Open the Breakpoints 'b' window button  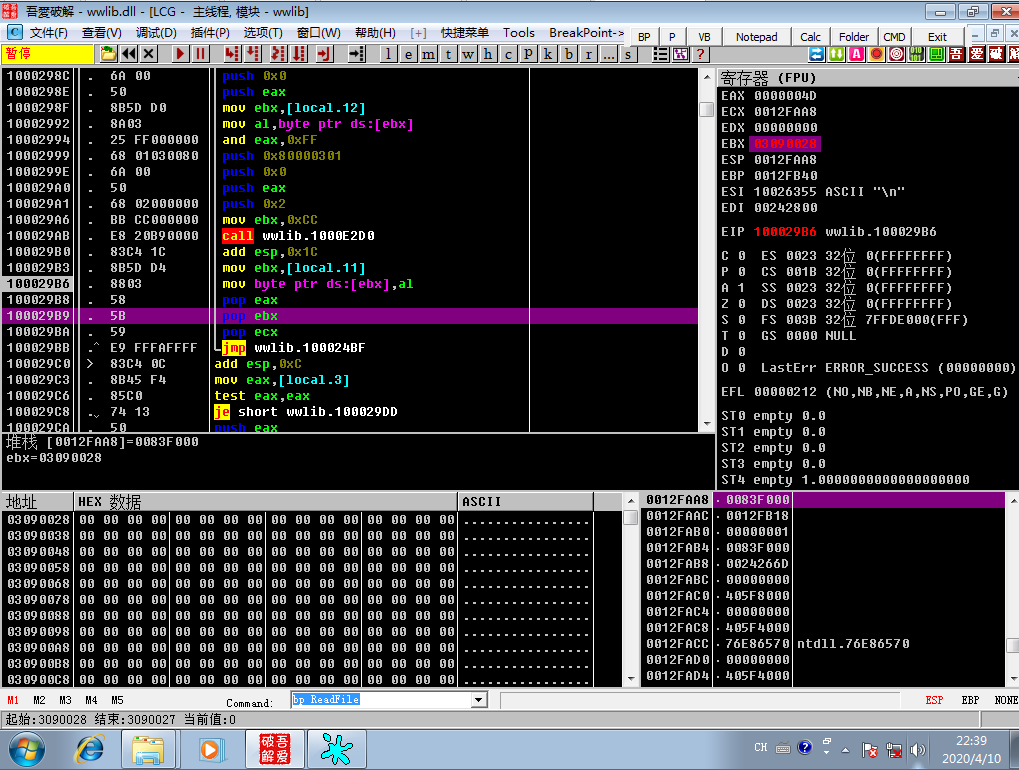point(569,55)
